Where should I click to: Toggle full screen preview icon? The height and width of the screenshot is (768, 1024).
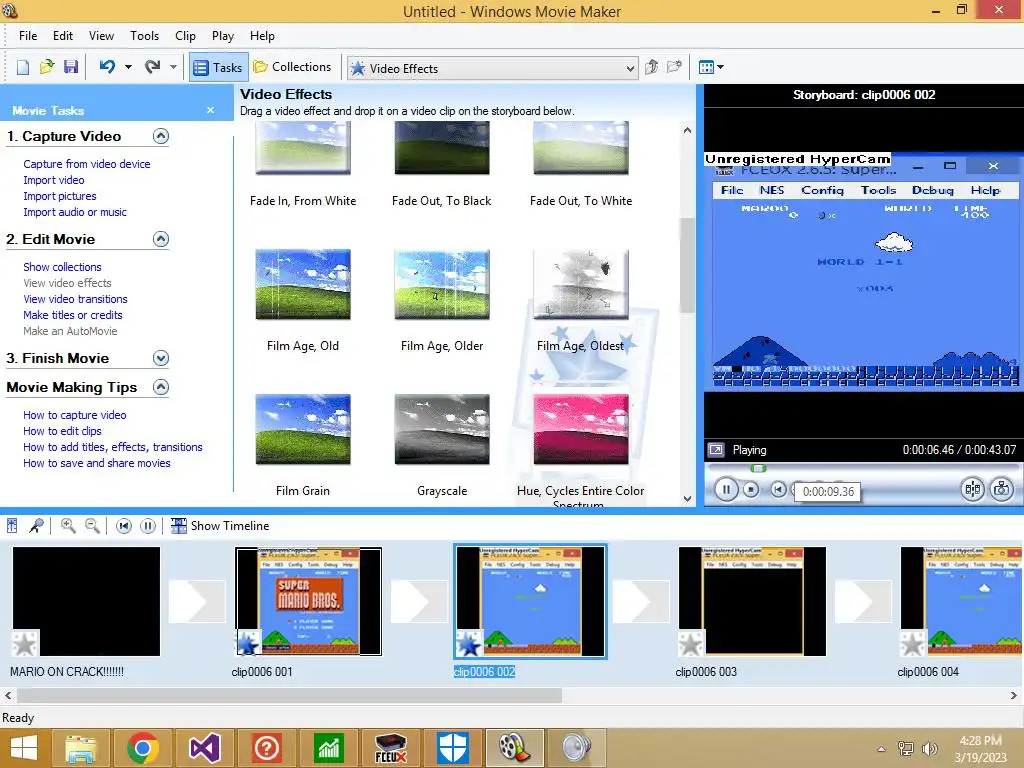point(716,450)
